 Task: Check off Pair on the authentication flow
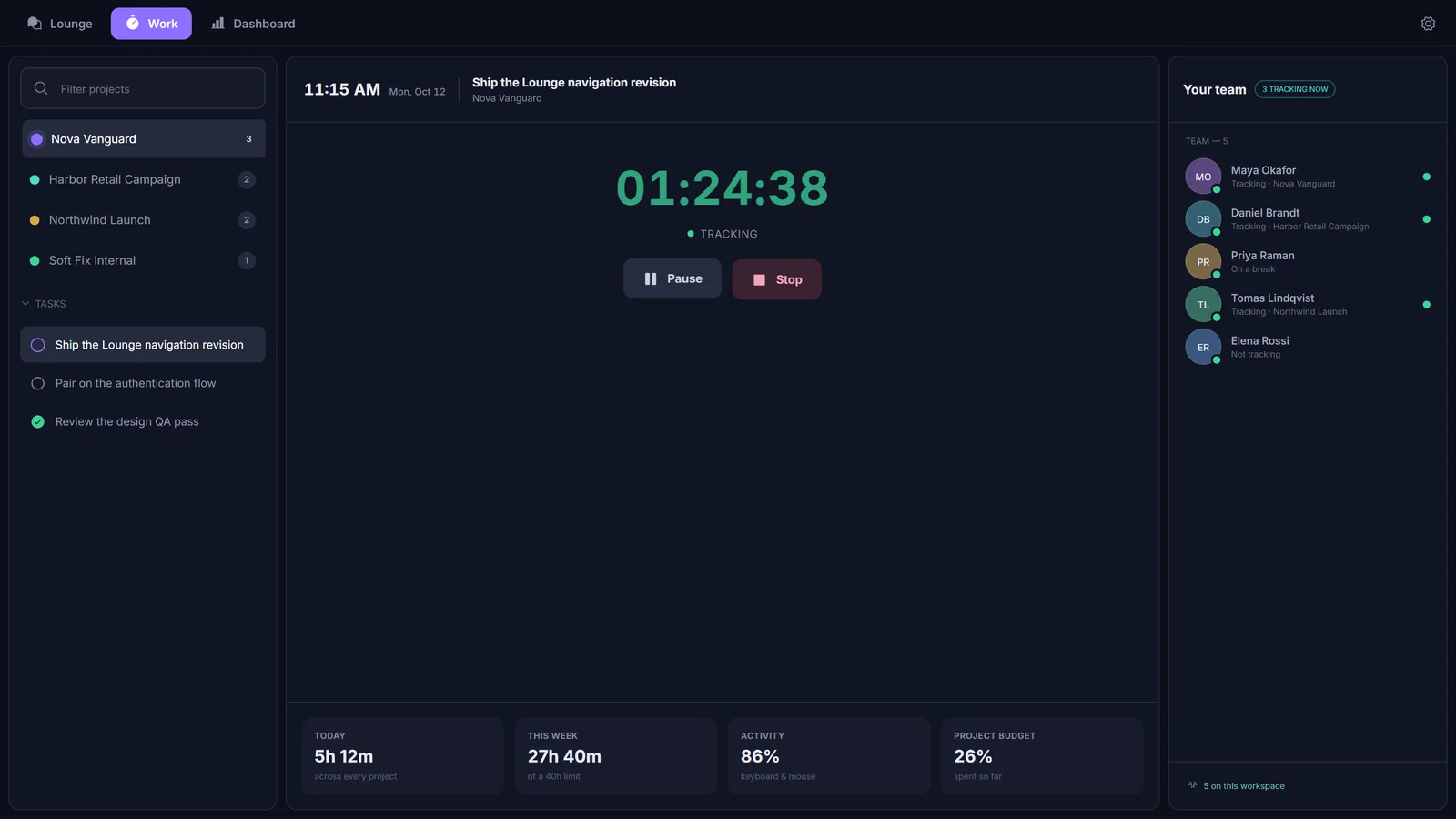37,383
